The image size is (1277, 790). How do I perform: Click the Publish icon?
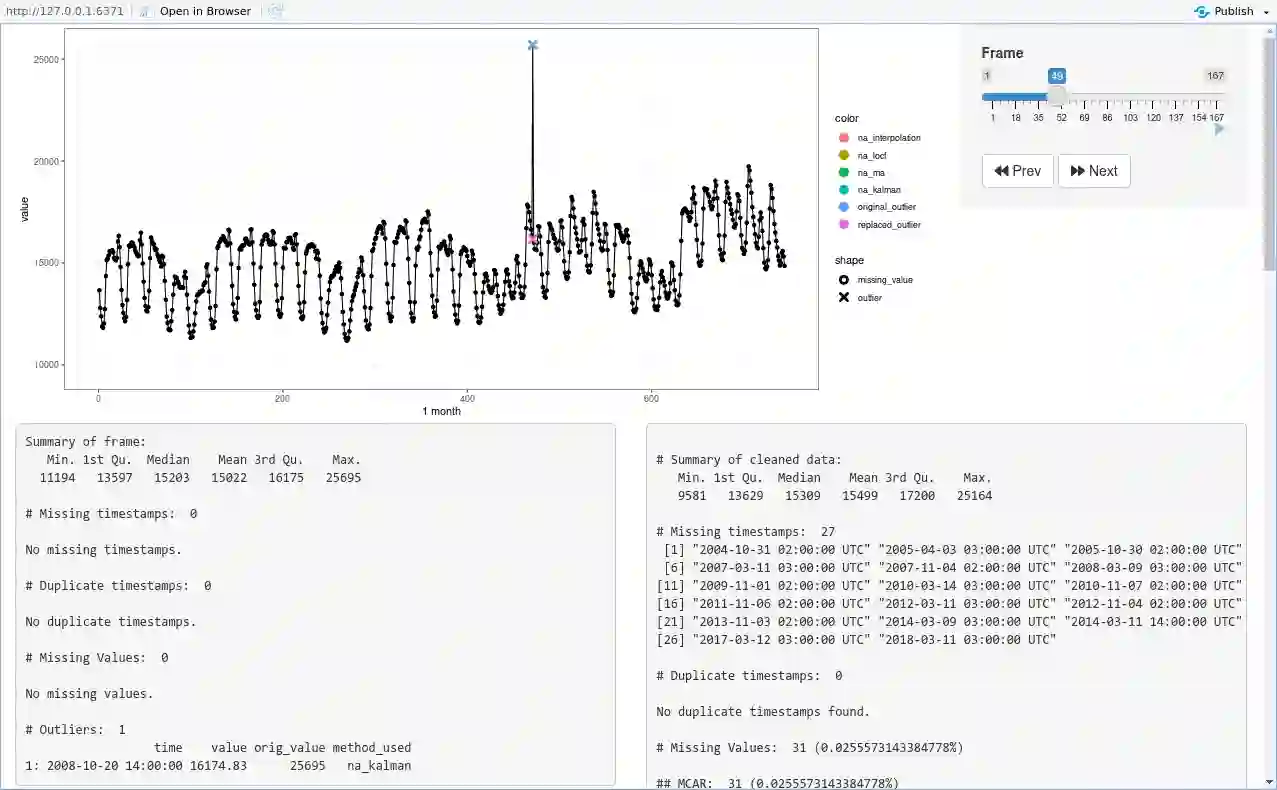point(1202,11)
